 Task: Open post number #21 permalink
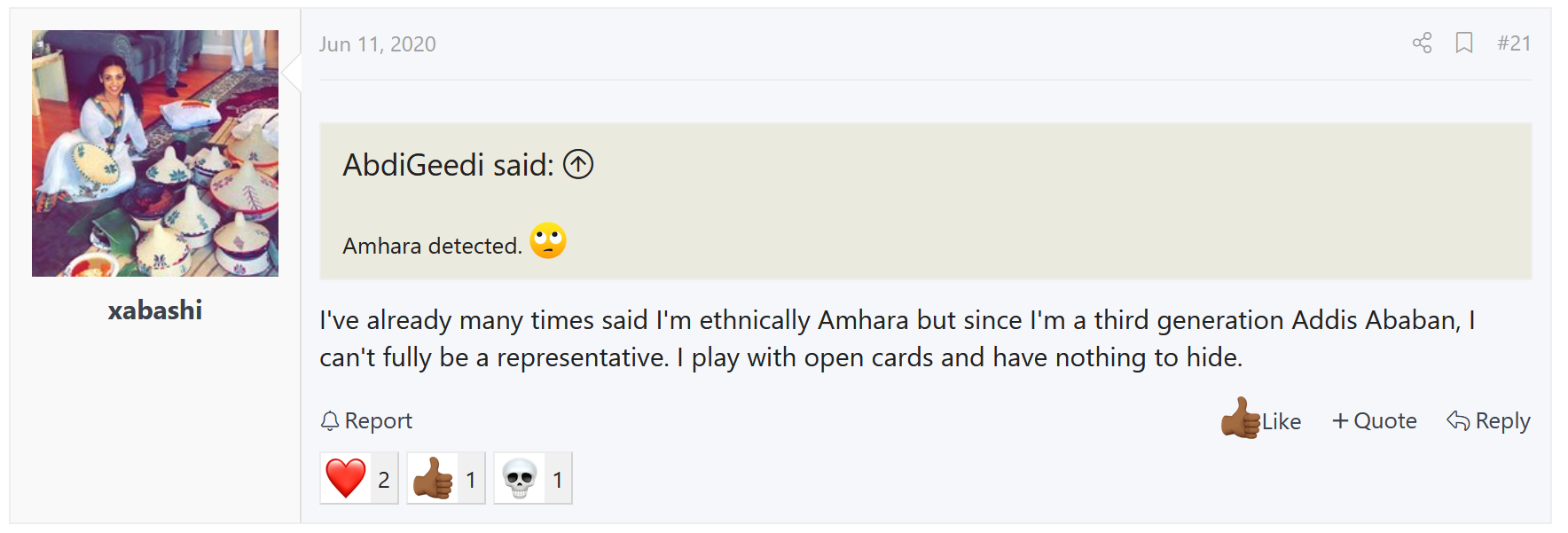point(1514,43)
